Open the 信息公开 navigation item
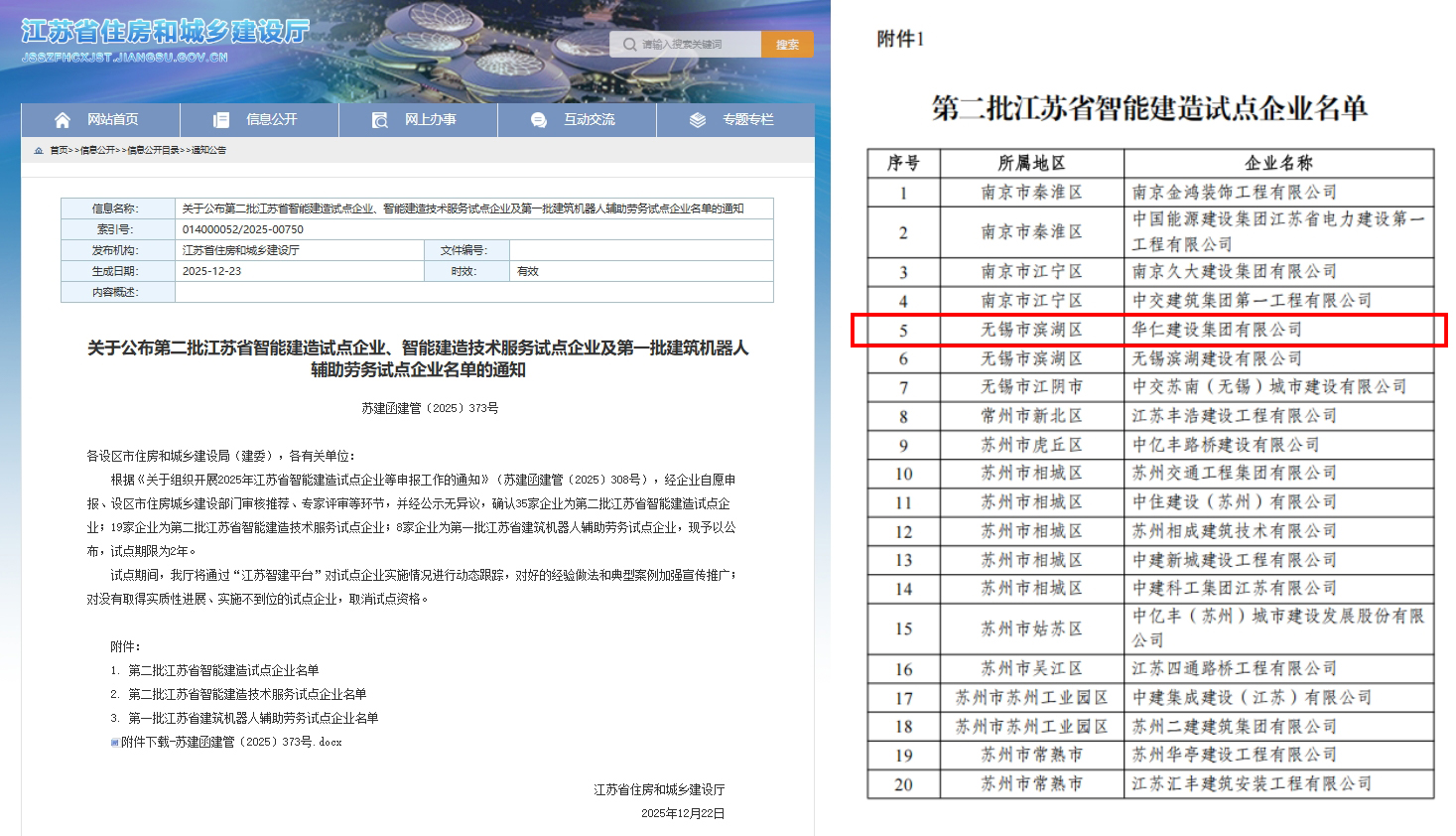The image size is (1456, 836). tap(271, 120)
